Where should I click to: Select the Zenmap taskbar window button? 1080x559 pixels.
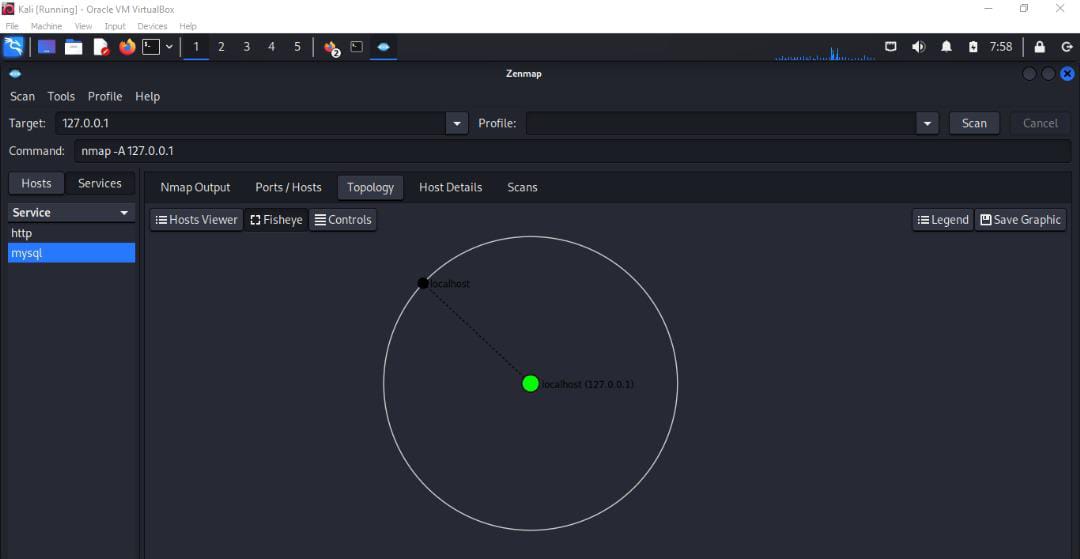[384, 47]
